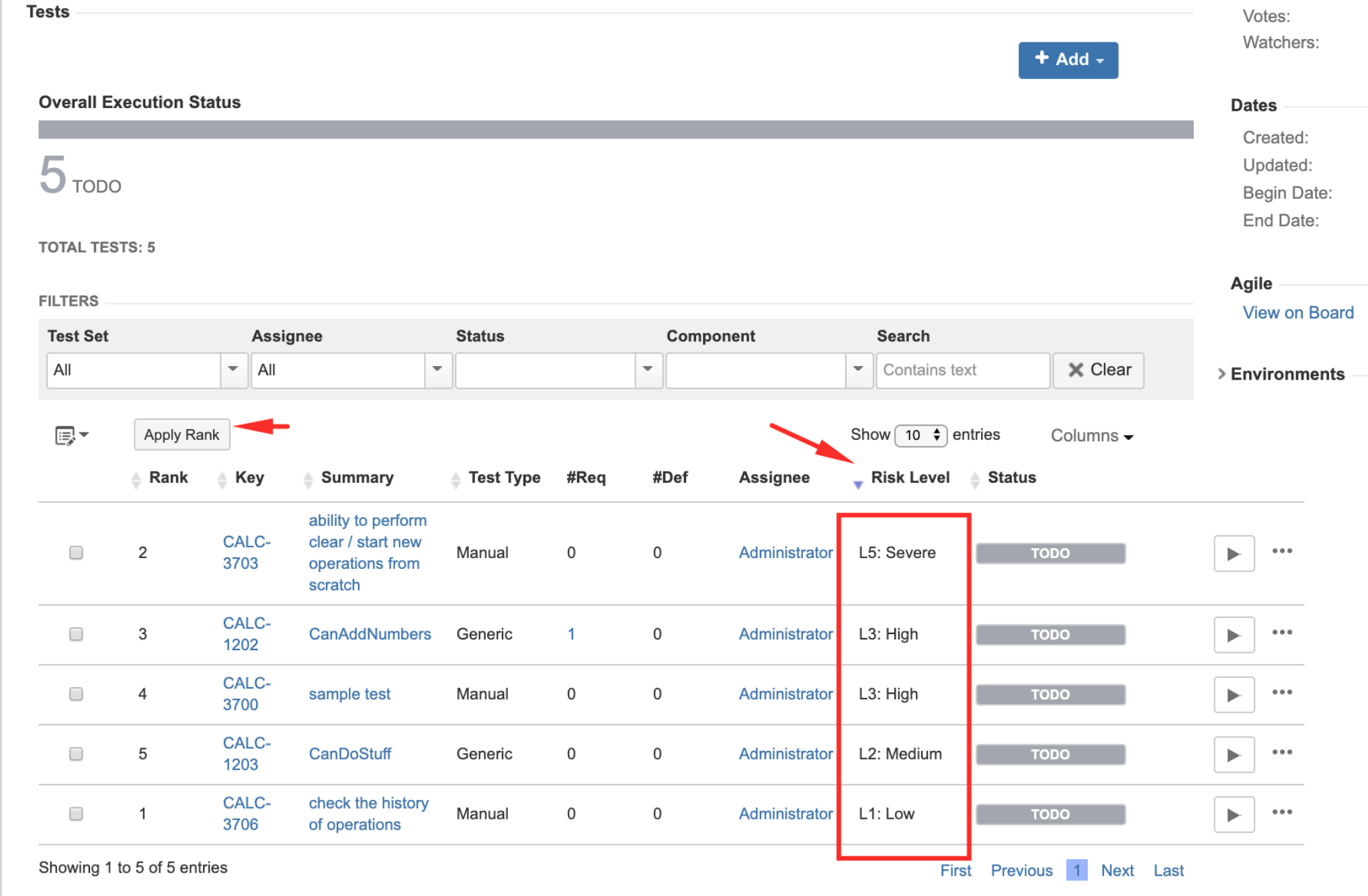
Task: Open issue CALC-3700 key link
Action: pyautogui.click(x=247, y=693)
